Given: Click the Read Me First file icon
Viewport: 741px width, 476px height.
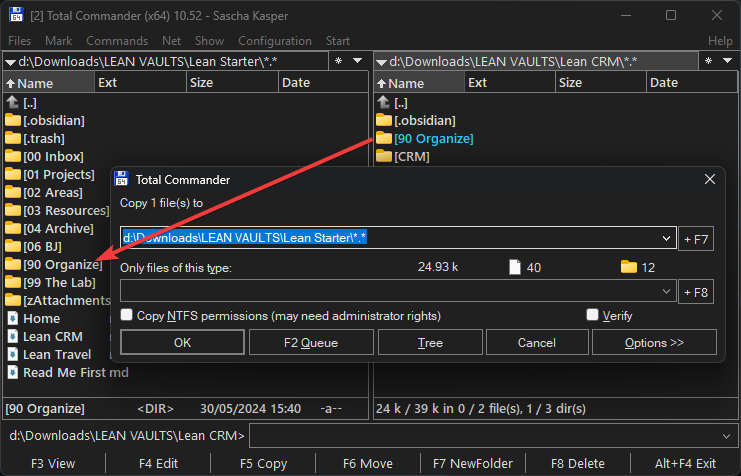Looking at the screenshot, I should coord(13,372).
